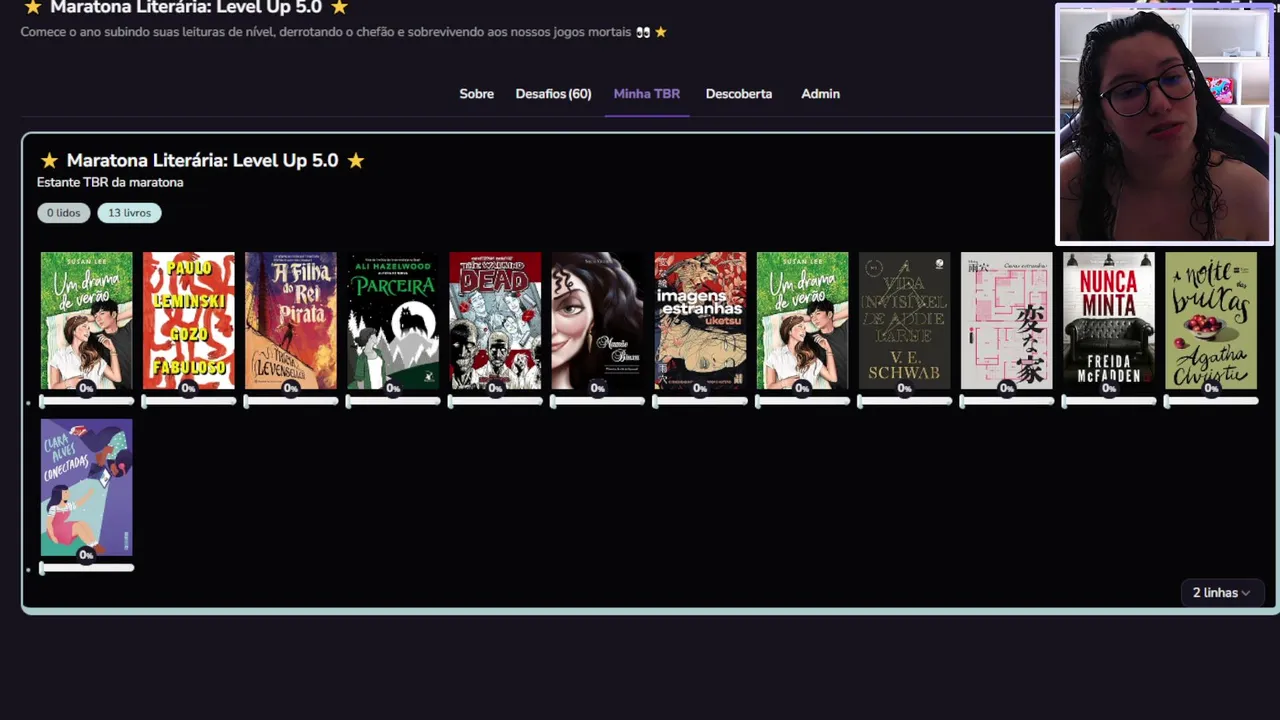Click The Walking Dead comic cover
The width and height of the screenshot is (1280, 720).
pos(495,320)
